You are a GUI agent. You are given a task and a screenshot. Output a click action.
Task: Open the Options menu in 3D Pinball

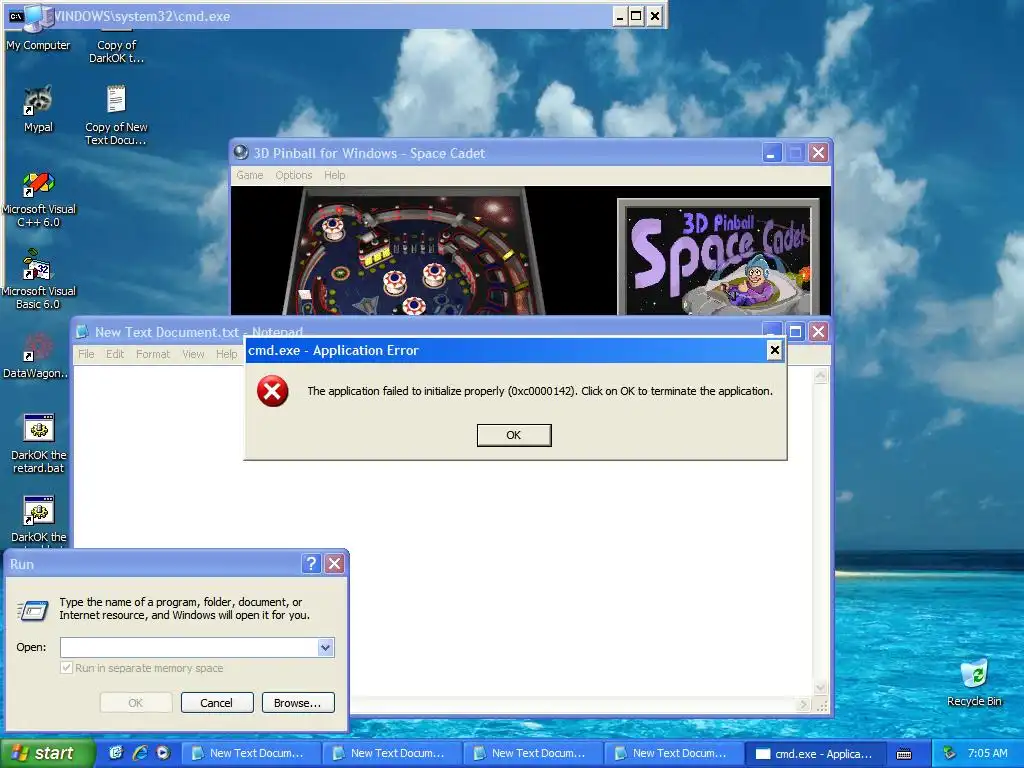pos(294,175)
